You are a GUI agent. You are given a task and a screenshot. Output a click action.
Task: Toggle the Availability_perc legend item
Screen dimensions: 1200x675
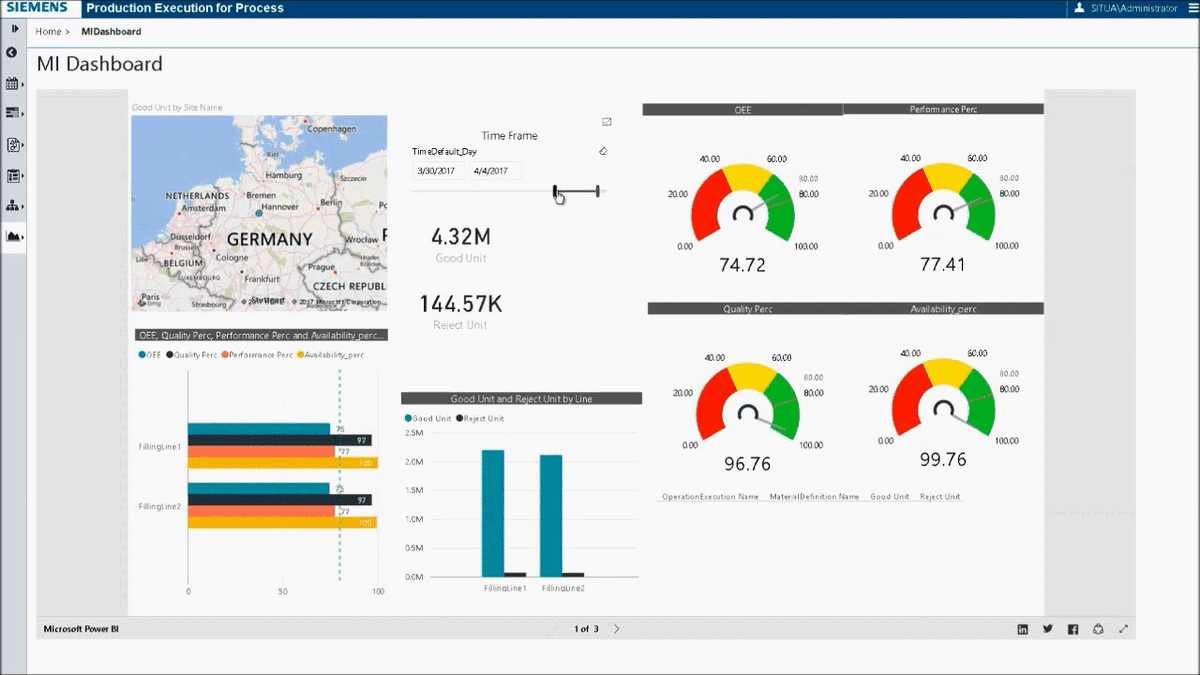click(x=330, y=354)
